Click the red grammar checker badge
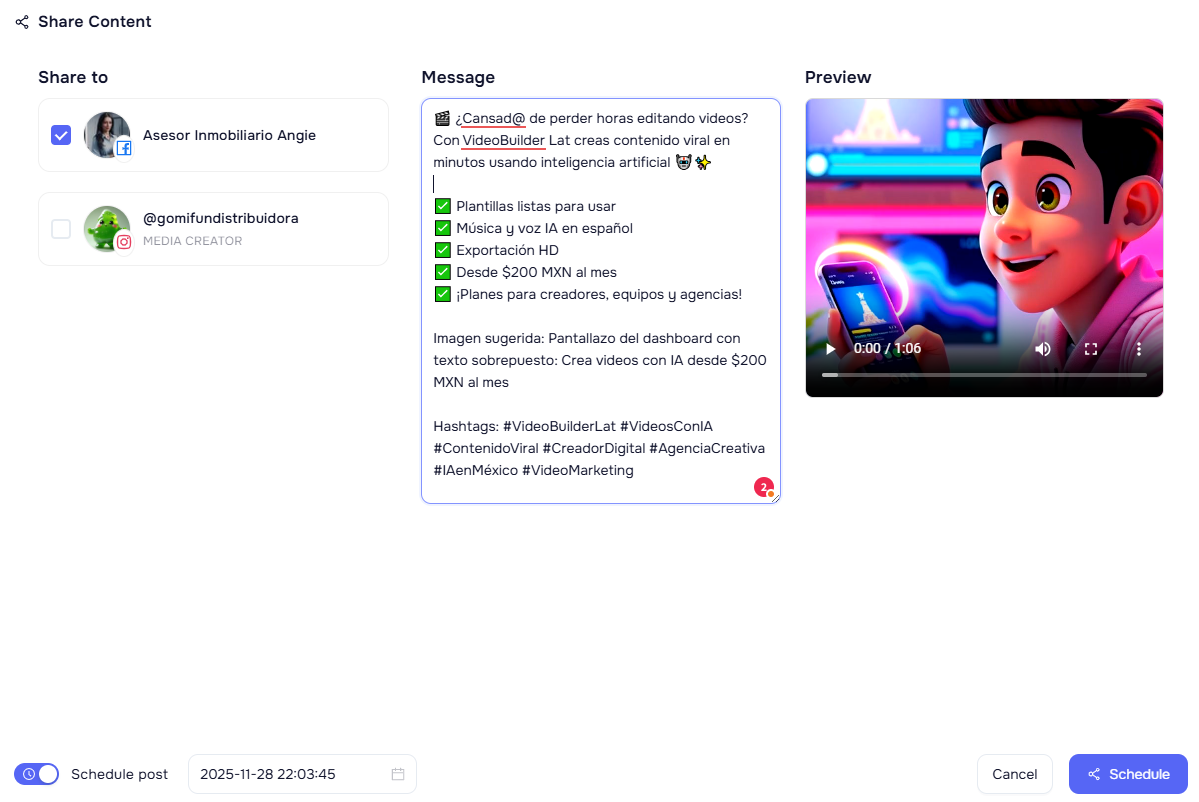This screenshot has height=802, width=1199. (763, 487)
